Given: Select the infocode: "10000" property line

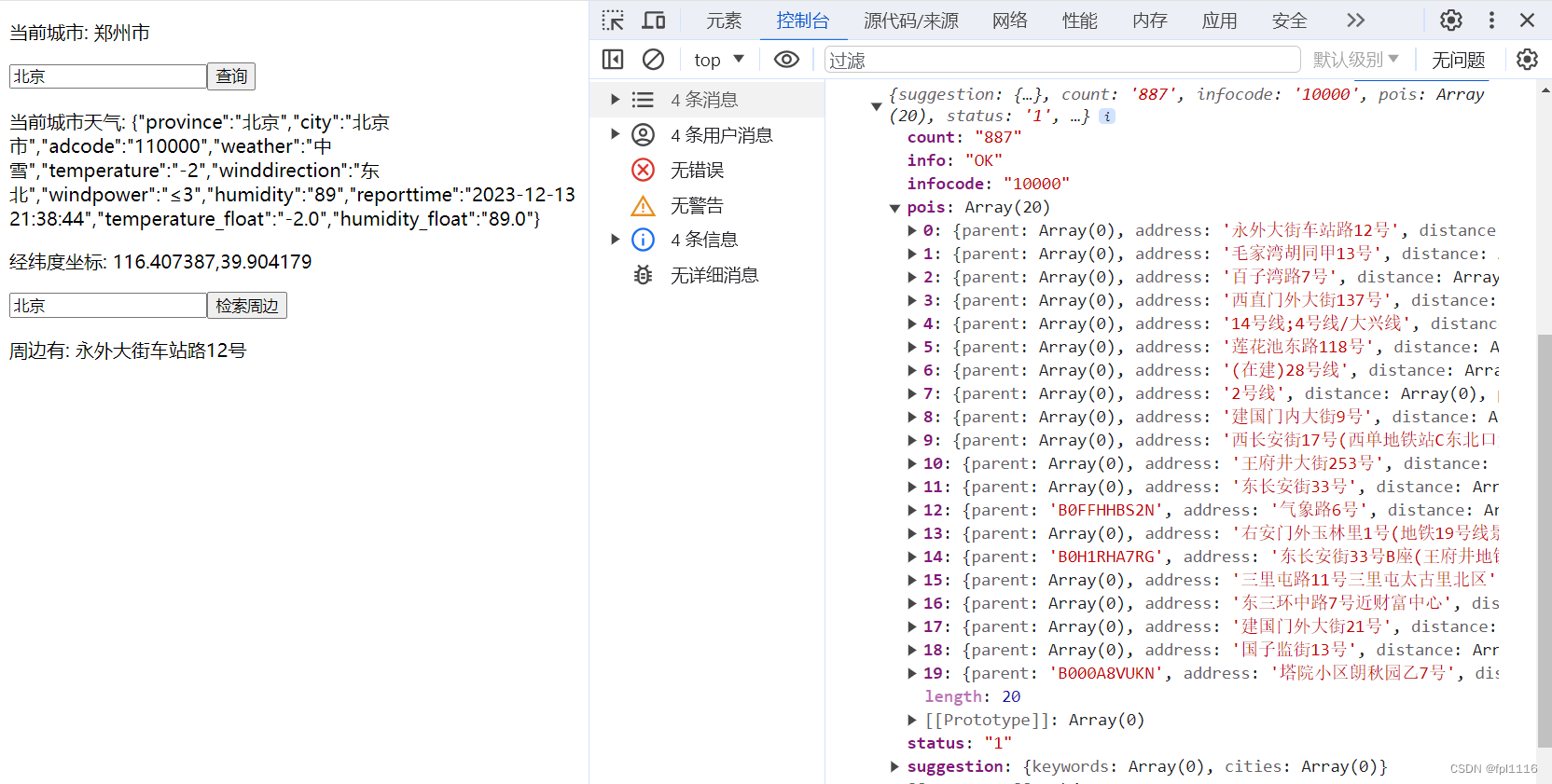Looking at the screenshot, I should pyautogui.click(x=988, y=184).
